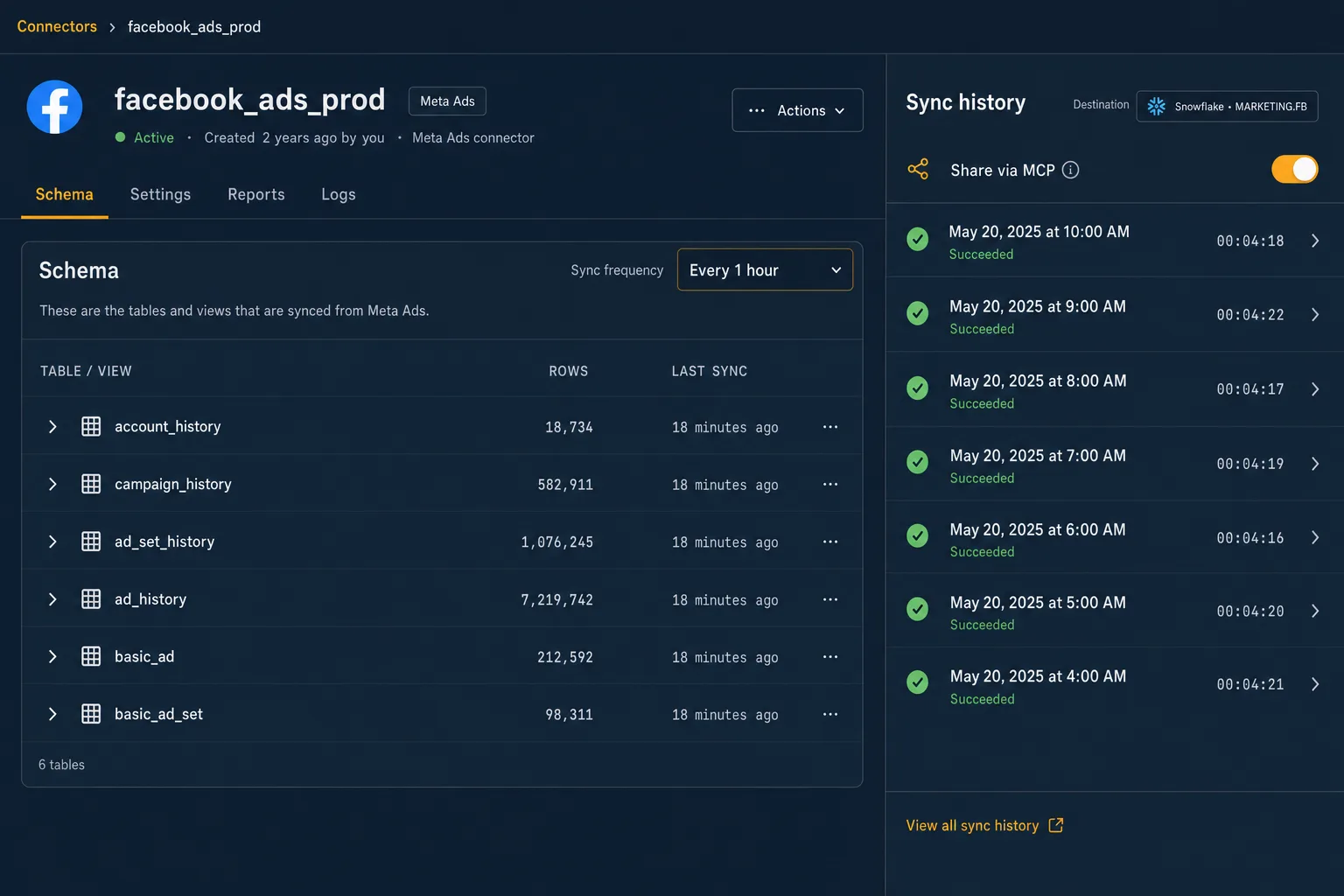Click the green Active status label
1344x896 pixels.
point(154,137)
